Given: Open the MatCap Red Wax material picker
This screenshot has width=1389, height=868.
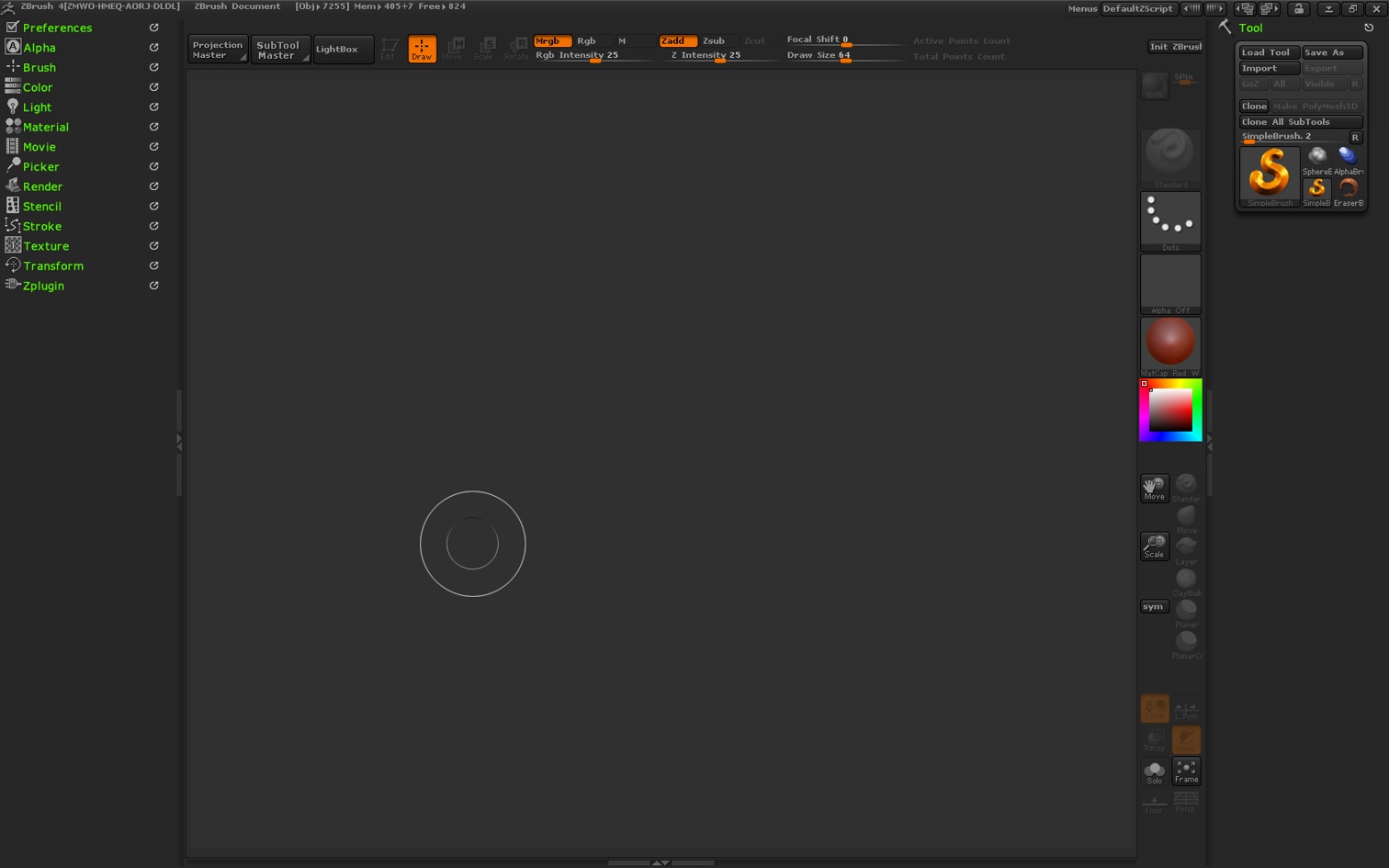Looking at the screenshot, I should pos(1170,346).
